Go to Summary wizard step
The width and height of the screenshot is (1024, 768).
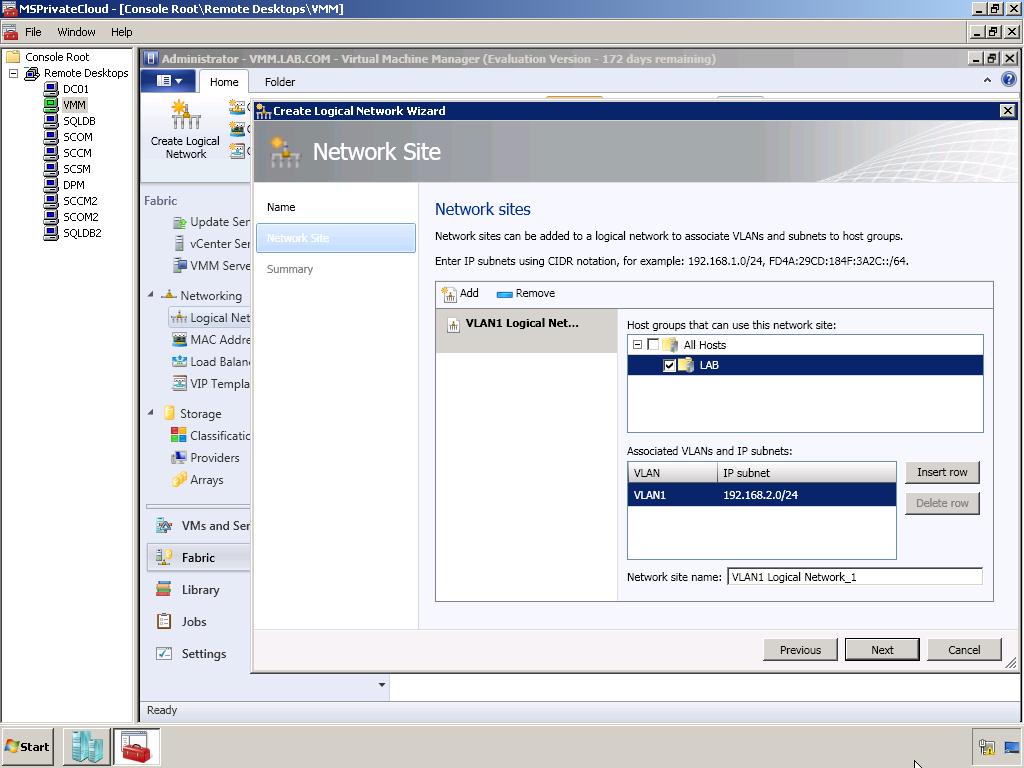[x=289, y=269]
